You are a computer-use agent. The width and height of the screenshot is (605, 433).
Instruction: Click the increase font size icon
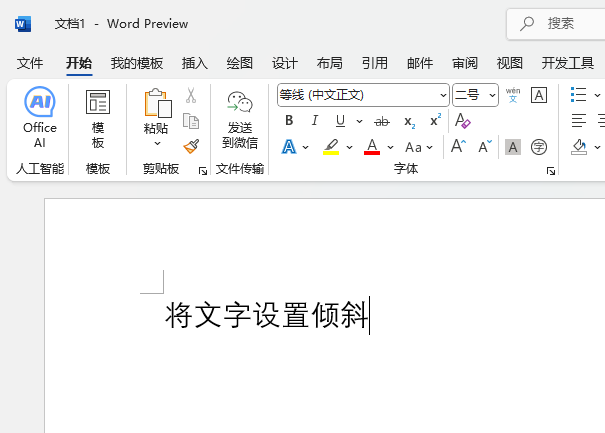click(x=458, y=147)
